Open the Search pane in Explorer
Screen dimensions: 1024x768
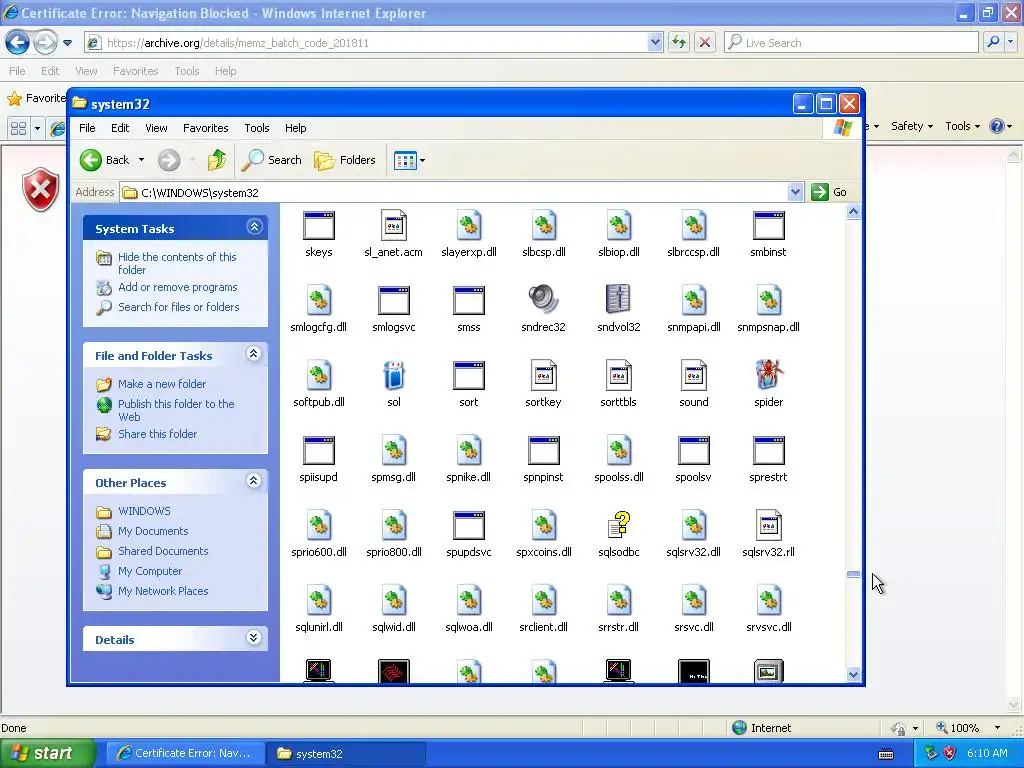click(271, 160)
